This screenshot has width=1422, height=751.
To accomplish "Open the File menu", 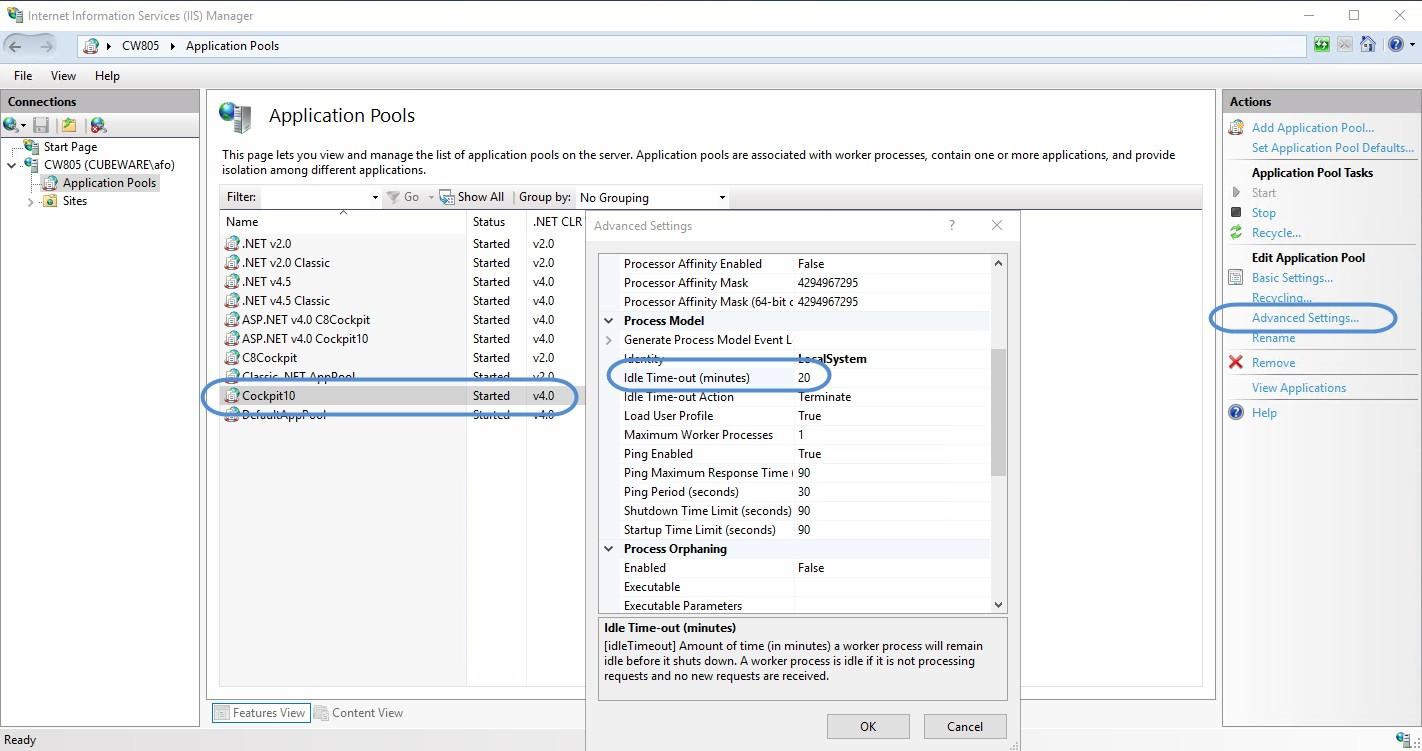I will point(22,76).
